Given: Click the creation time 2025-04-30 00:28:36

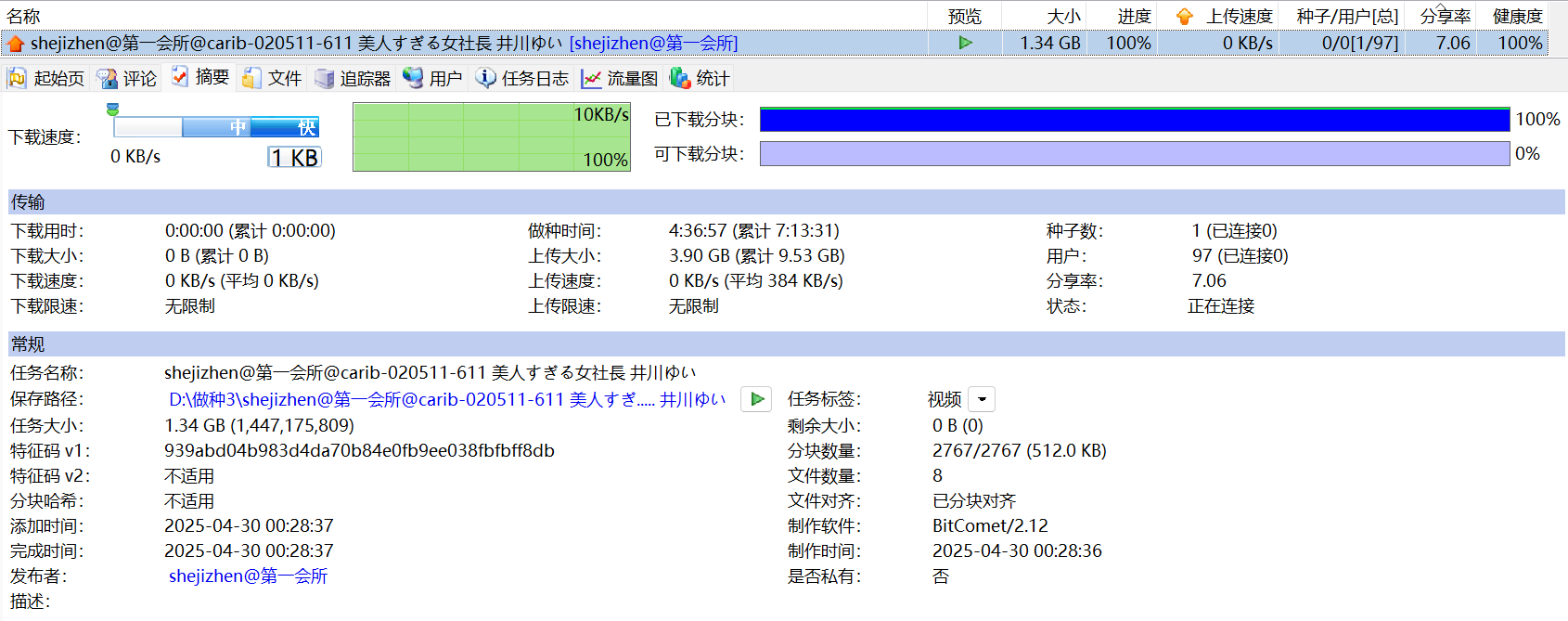Looking at the screenshot, I should pyautogui.click(x=1017, y=550).
